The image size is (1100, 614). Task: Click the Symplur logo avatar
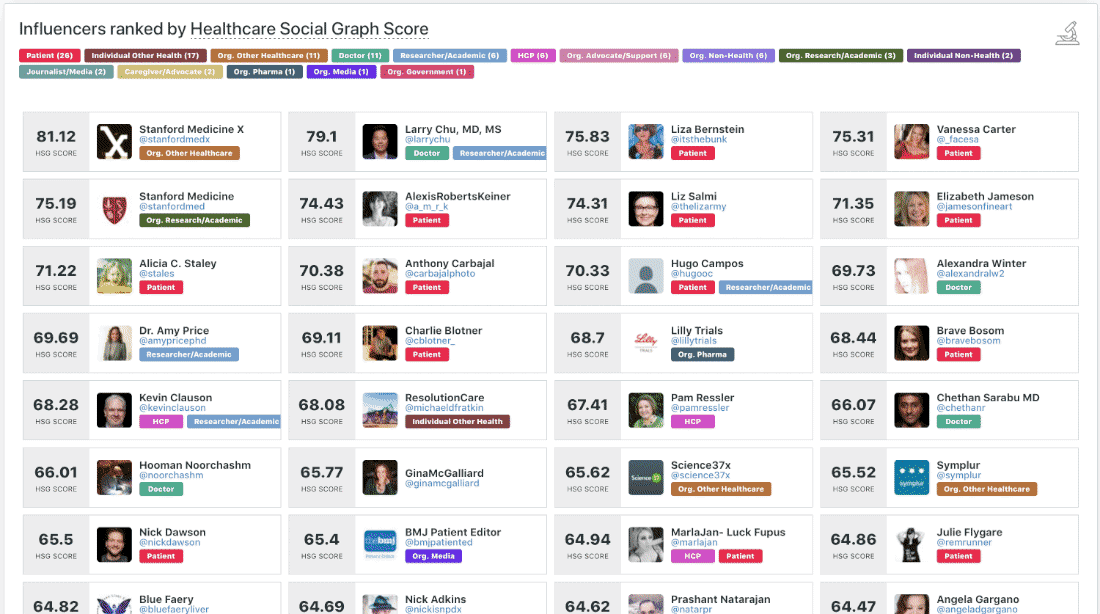coord(912,477)
